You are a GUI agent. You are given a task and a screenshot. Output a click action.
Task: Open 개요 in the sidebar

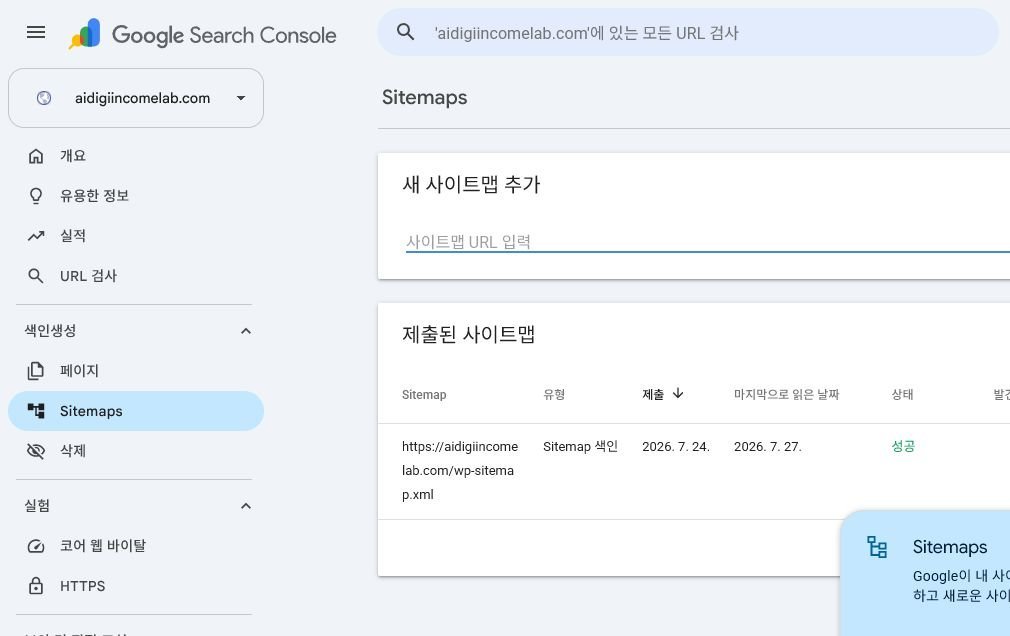pos(136,156)
